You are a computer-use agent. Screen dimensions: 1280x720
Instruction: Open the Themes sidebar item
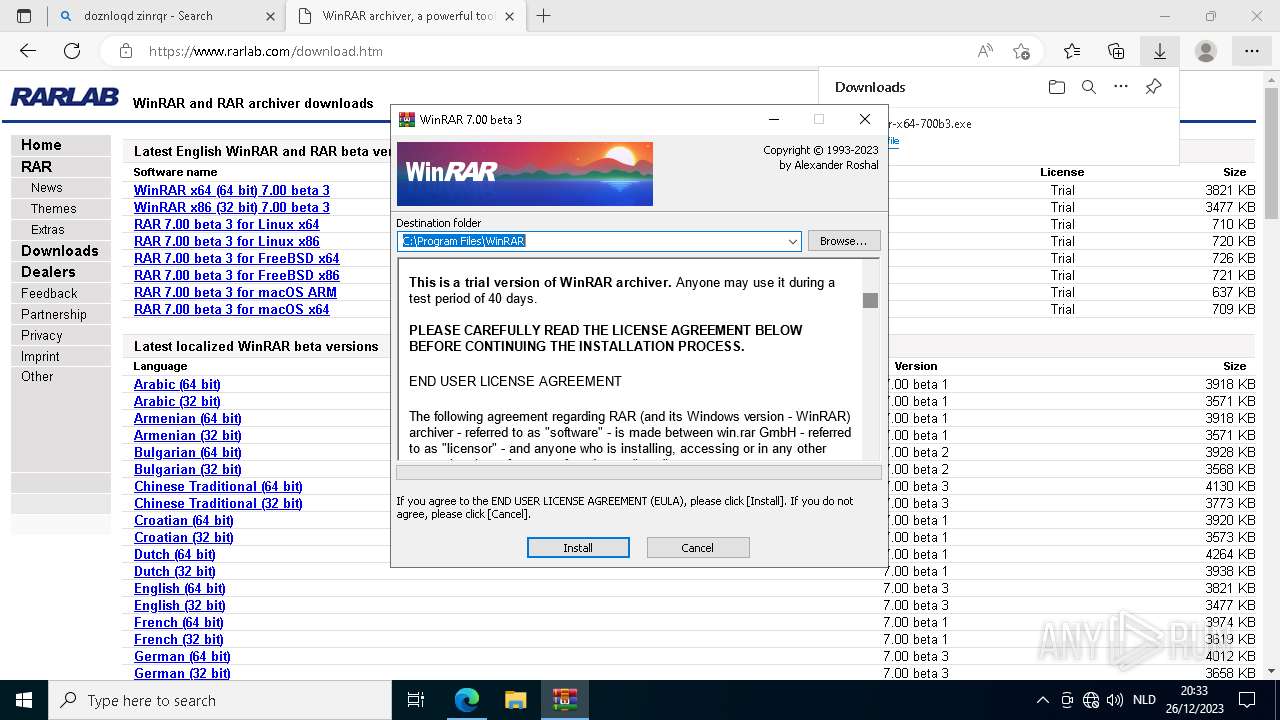point(53,208)
